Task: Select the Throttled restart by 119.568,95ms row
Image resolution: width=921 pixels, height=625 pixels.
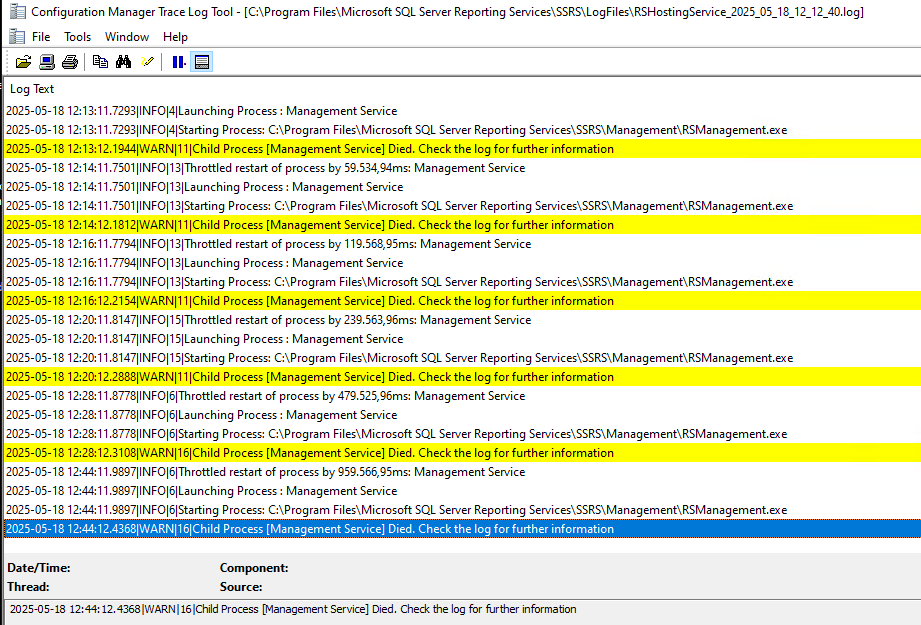Action: (x=462, y=244)
